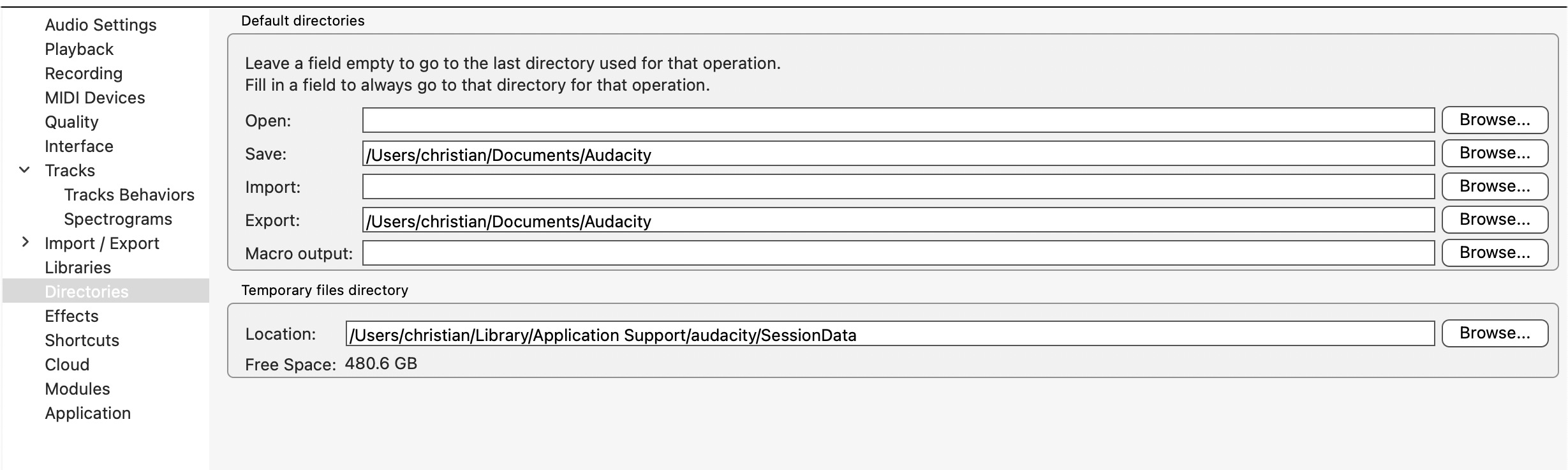Focus the Macro output text field

pyautogui.click(x=898, y=253)
